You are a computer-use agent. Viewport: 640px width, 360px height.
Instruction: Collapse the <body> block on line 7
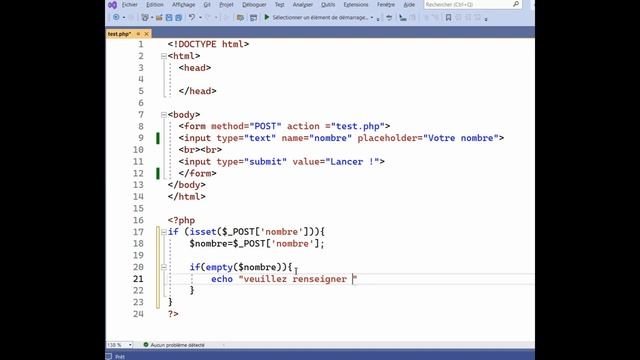[x=164, y=115]
